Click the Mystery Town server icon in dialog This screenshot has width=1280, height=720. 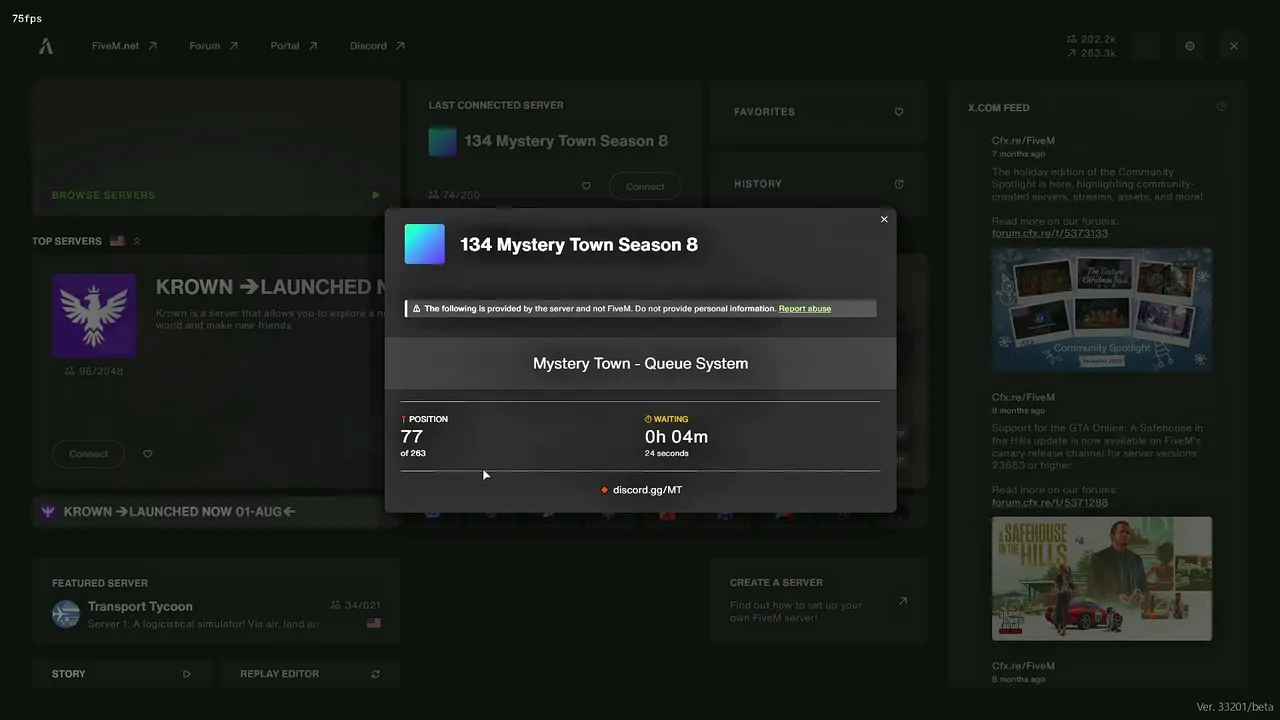point(425,244)
